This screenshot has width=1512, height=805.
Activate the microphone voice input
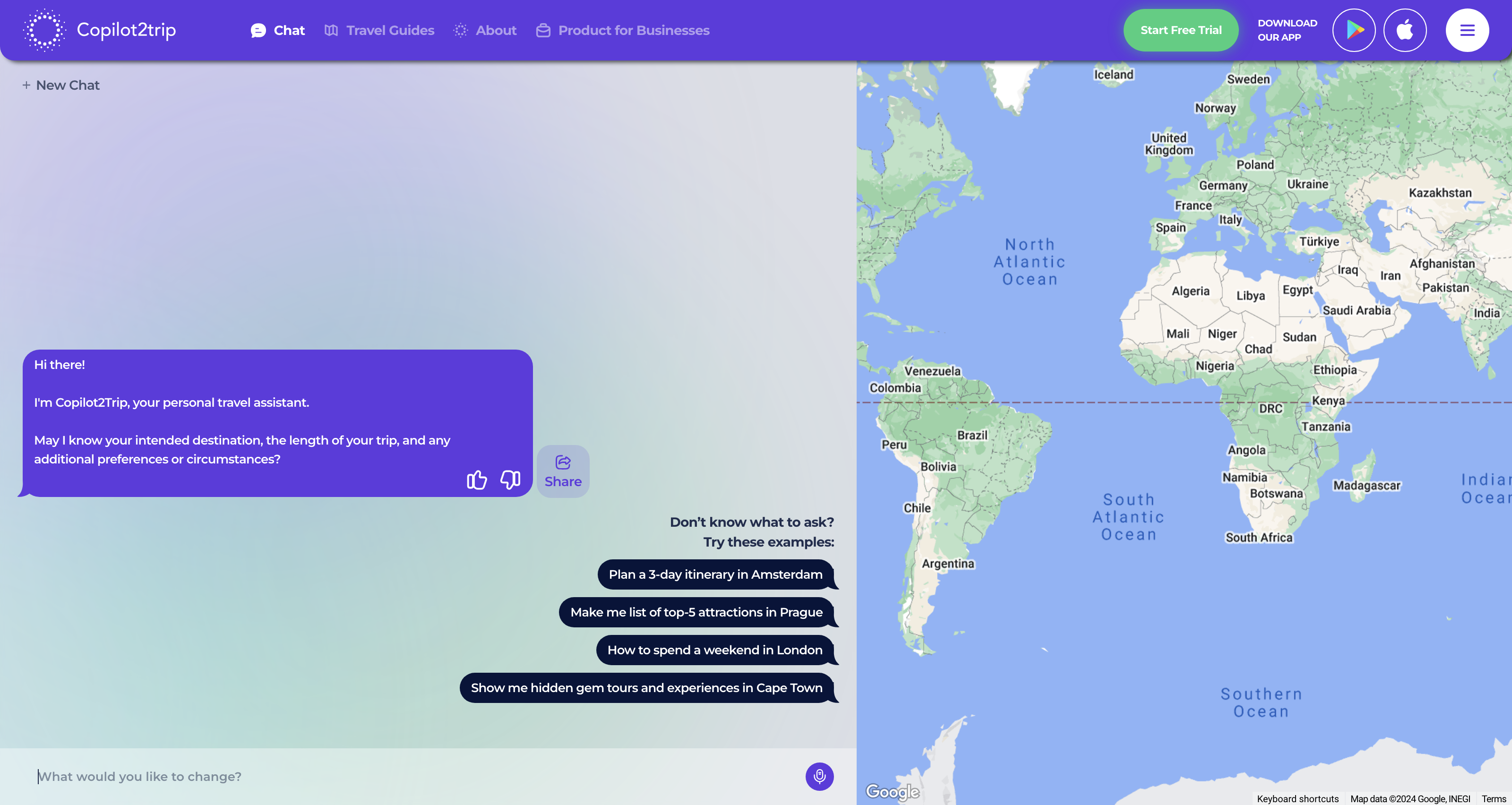[x=819, y=776]
